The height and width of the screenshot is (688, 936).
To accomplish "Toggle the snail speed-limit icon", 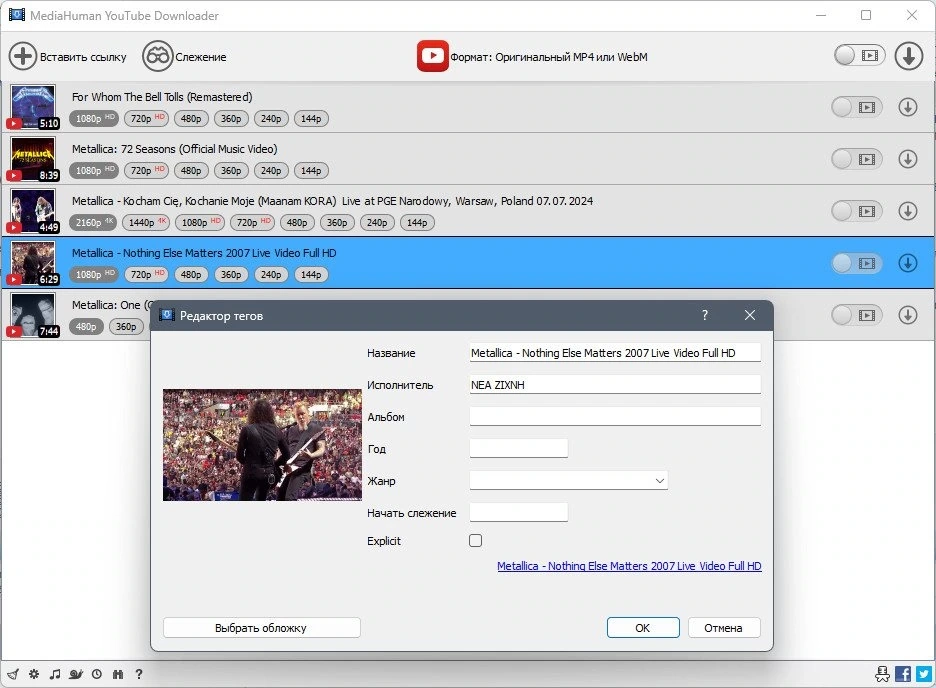I will click(x=76, y=674).
